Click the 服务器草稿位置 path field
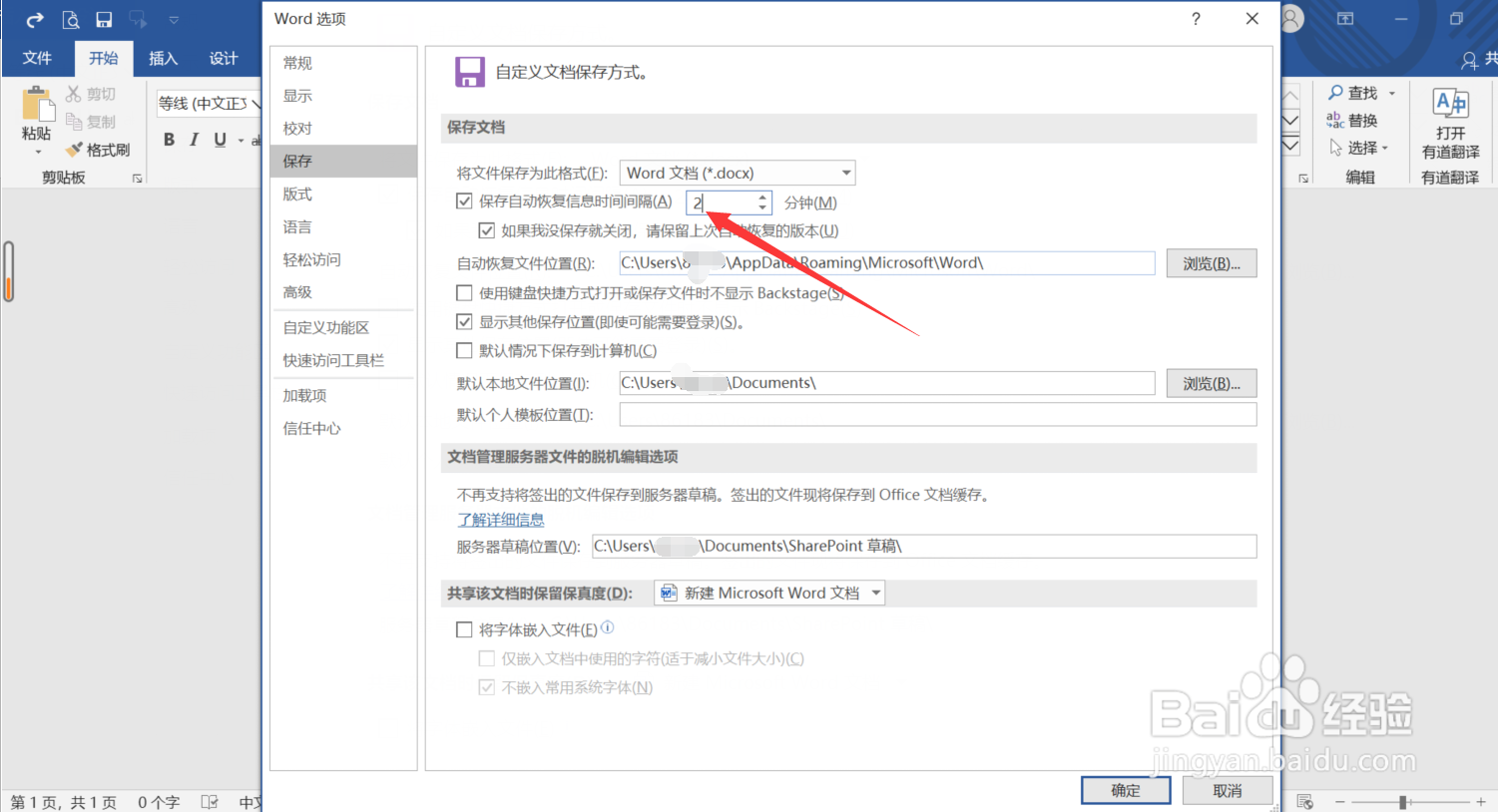 (924, 546)
